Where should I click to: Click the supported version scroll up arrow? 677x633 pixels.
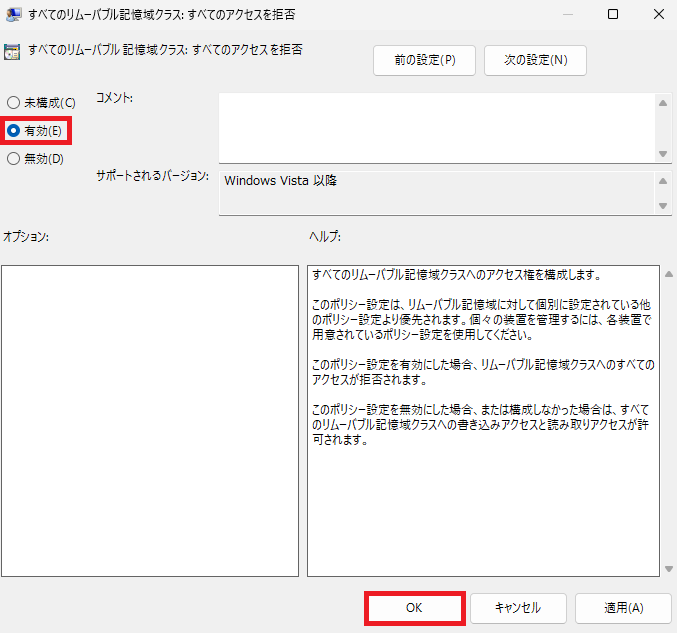tap(663, 181)
